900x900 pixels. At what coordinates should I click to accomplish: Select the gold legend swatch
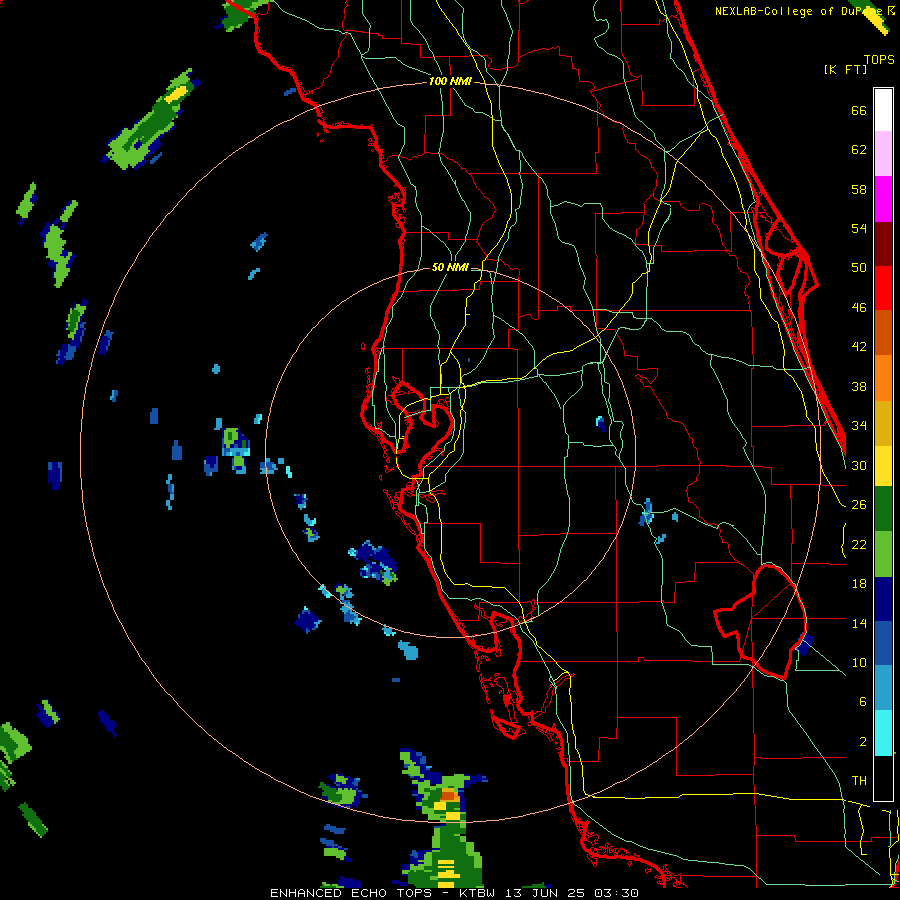pos(883,423)
